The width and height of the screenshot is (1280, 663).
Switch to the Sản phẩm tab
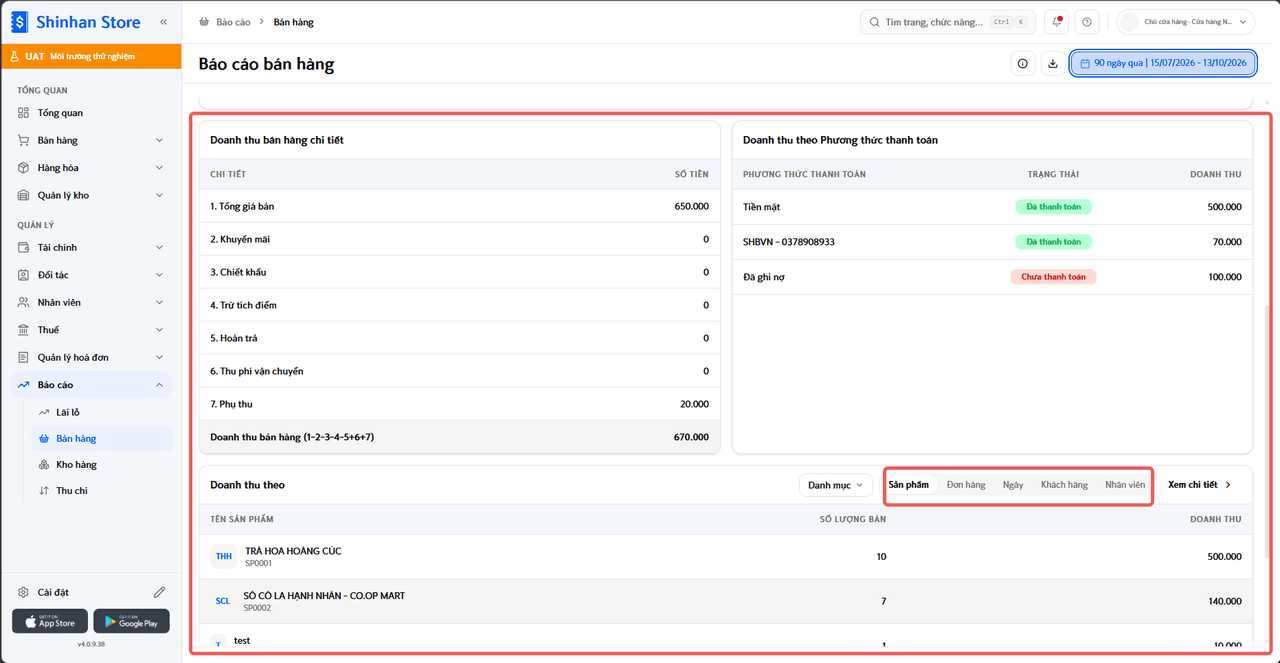click(909, 485)
